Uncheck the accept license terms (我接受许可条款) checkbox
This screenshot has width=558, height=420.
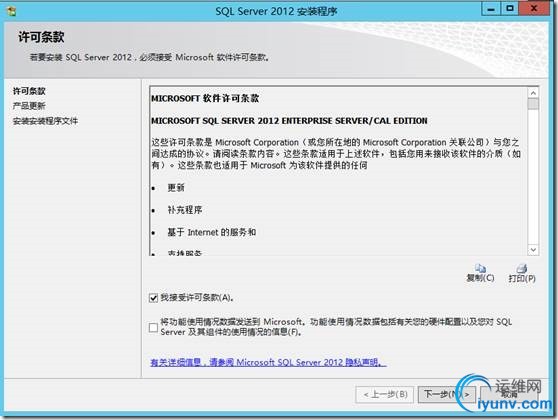tap(153, 298)
